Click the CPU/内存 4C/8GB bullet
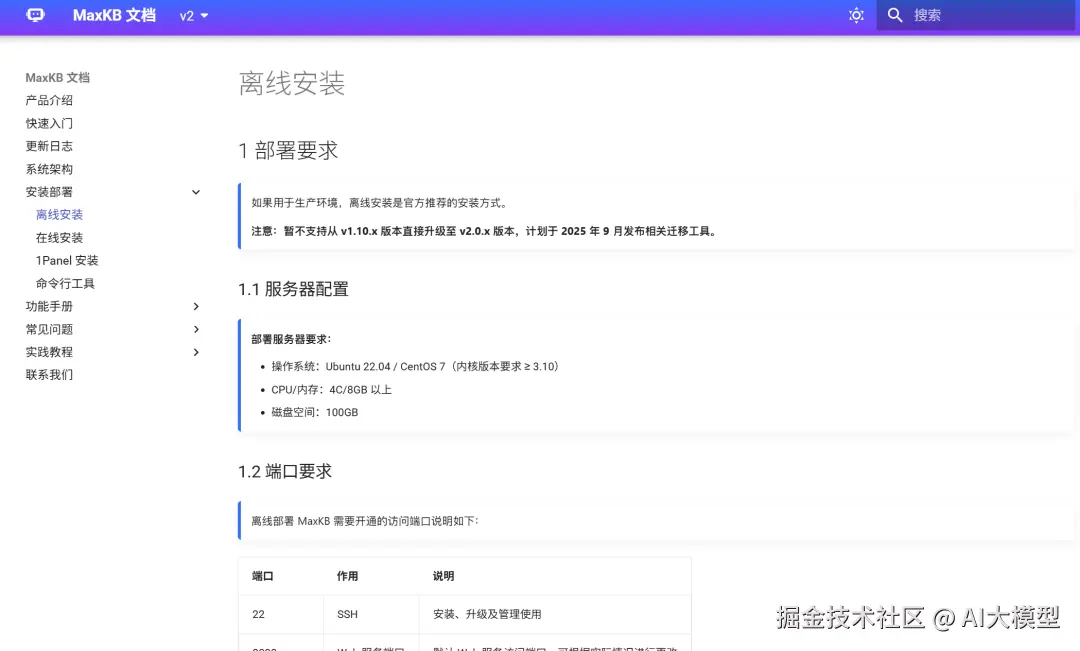Image resolution: width=1080 pixels, height=651 pixels. point(331,390)
